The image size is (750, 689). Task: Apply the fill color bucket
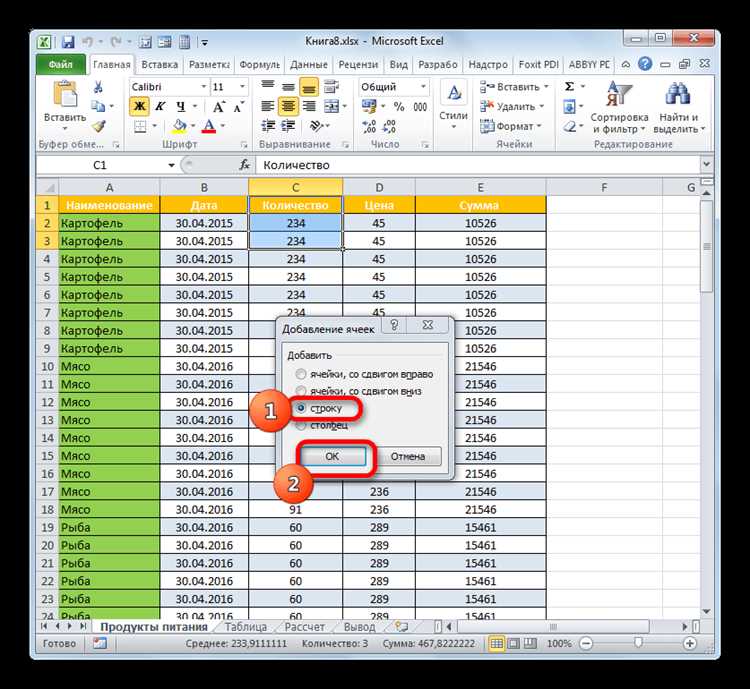180,126
